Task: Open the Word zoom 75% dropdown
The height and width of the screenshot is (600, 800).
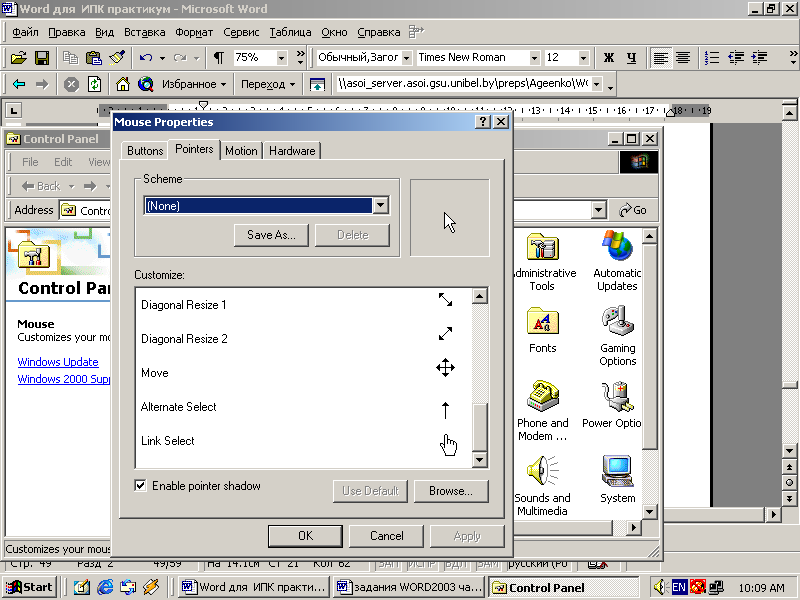Action: (x=281, y=58)
